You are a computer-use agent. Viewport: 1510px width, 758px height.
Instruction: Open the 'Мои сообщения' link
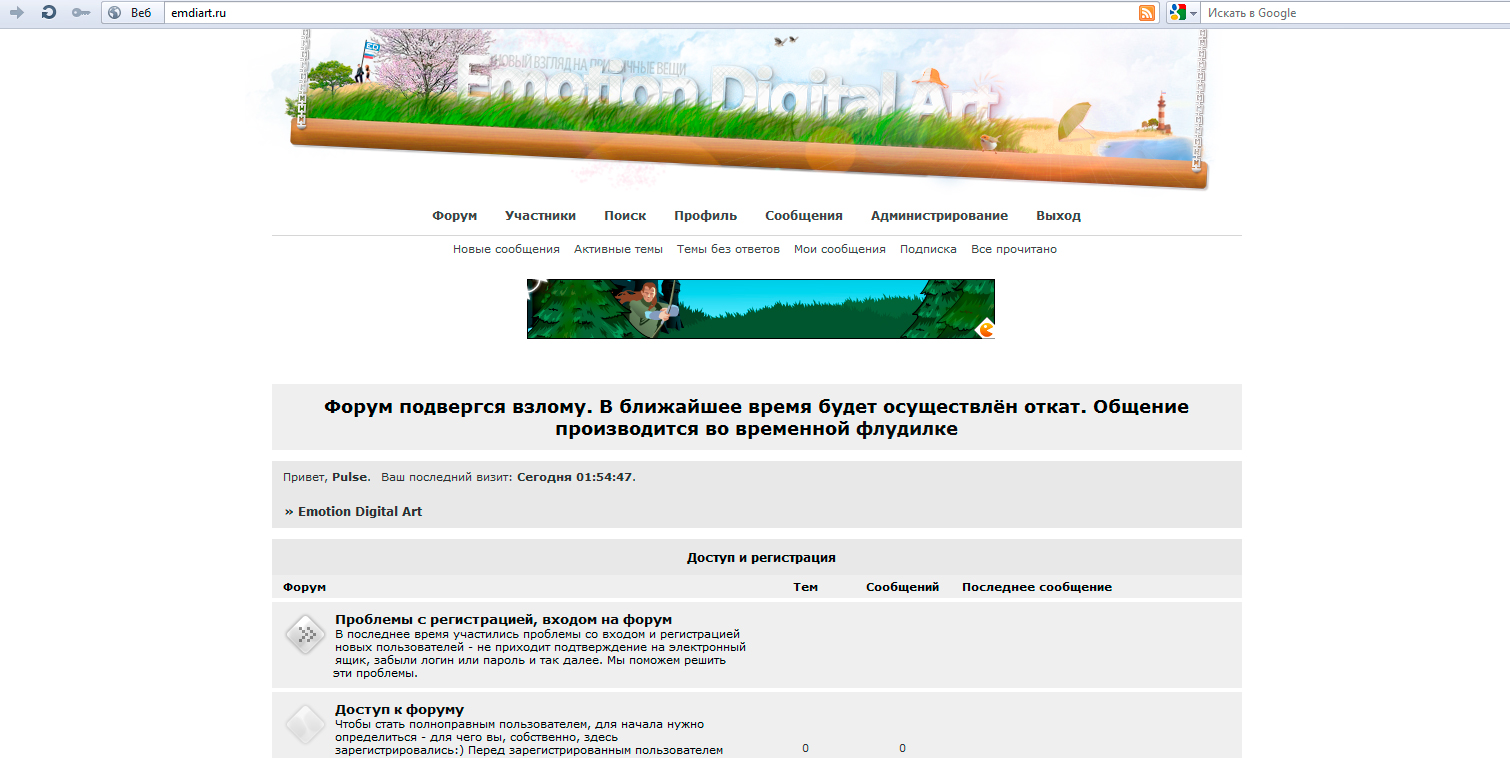[x=840, y=250]
